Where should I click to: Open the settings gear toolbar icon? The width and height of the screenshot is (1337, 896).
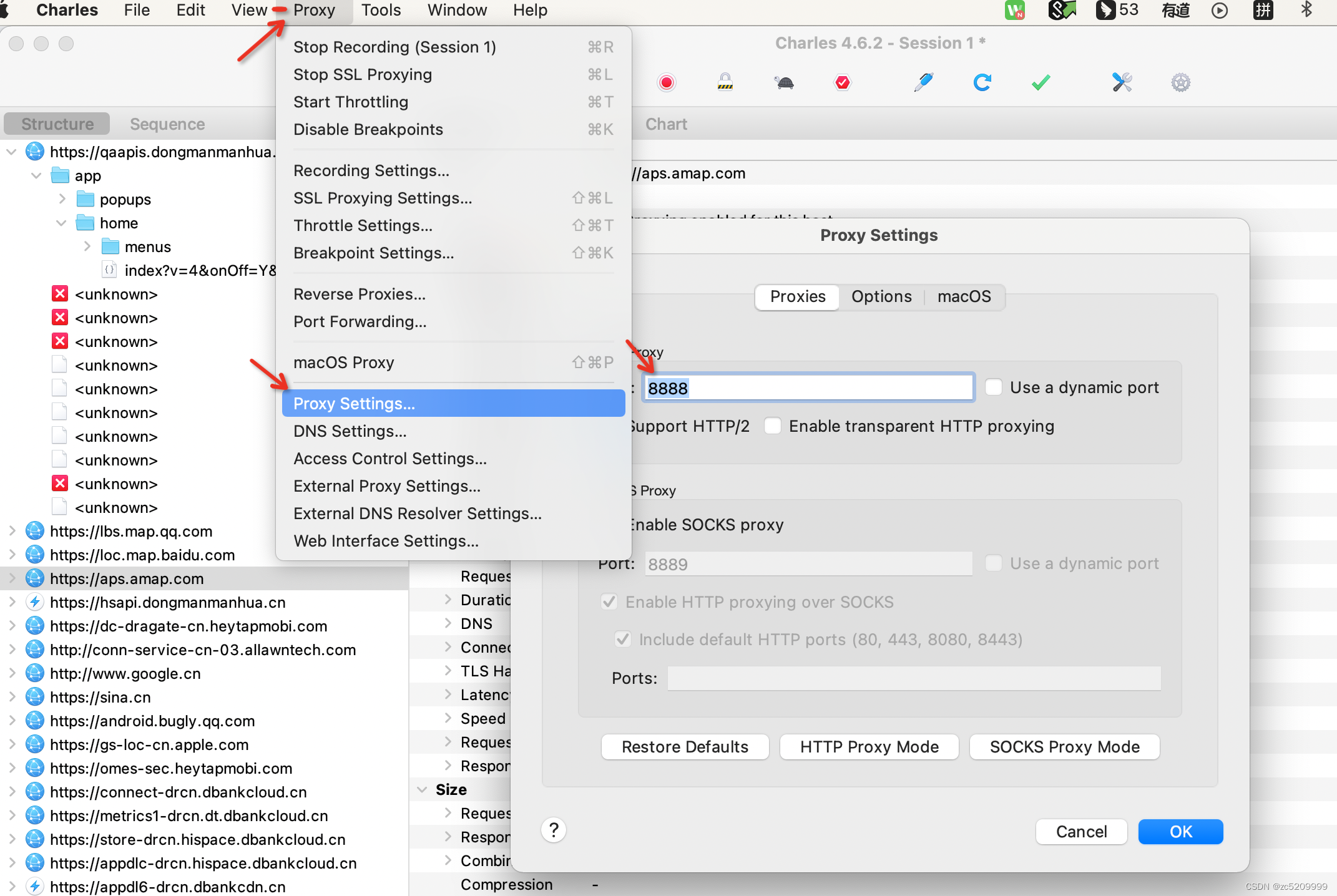[x=1180, y=82]
